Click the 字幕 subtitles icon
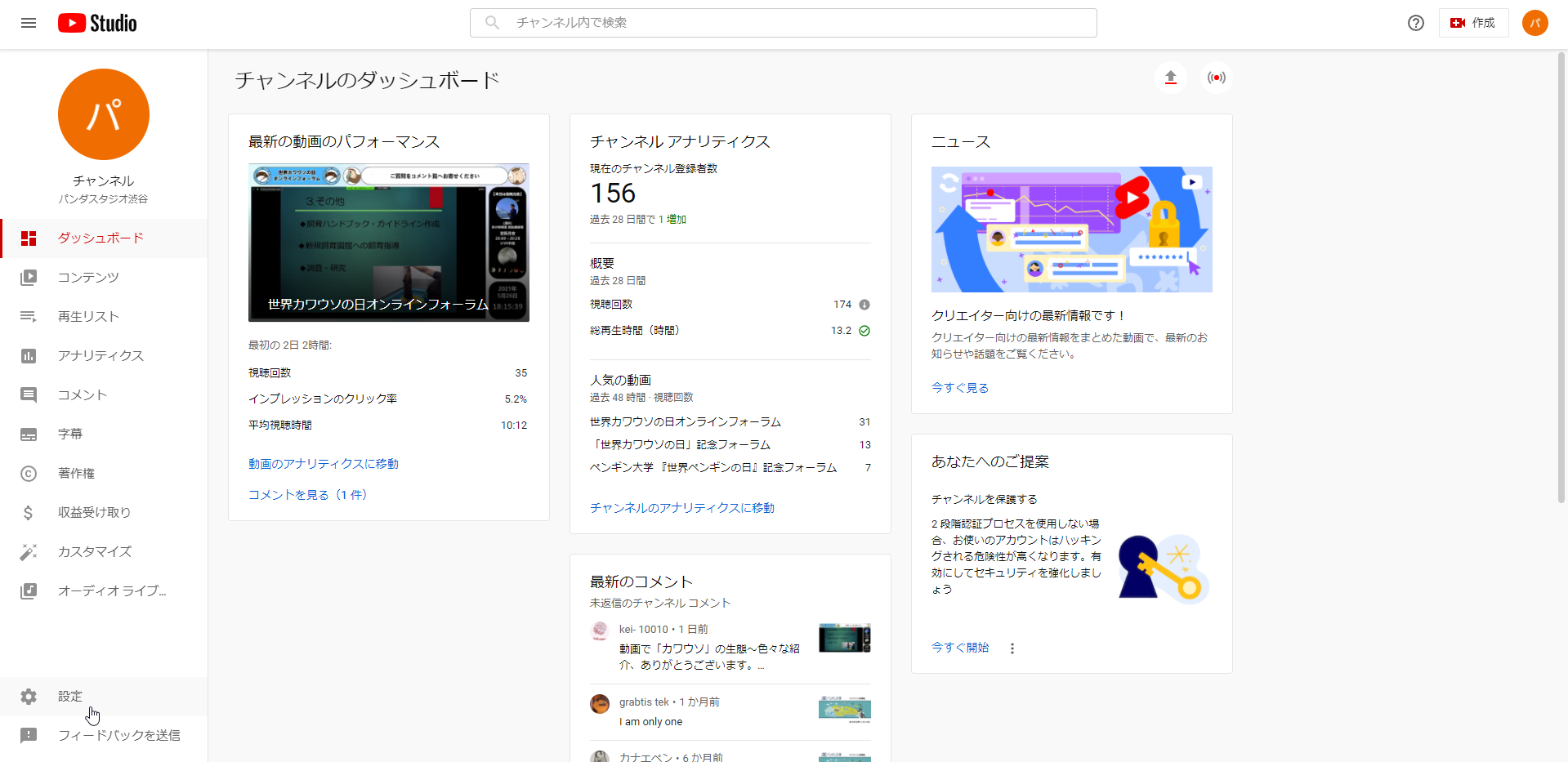The image size is (1568, 762). click(29, 434)
